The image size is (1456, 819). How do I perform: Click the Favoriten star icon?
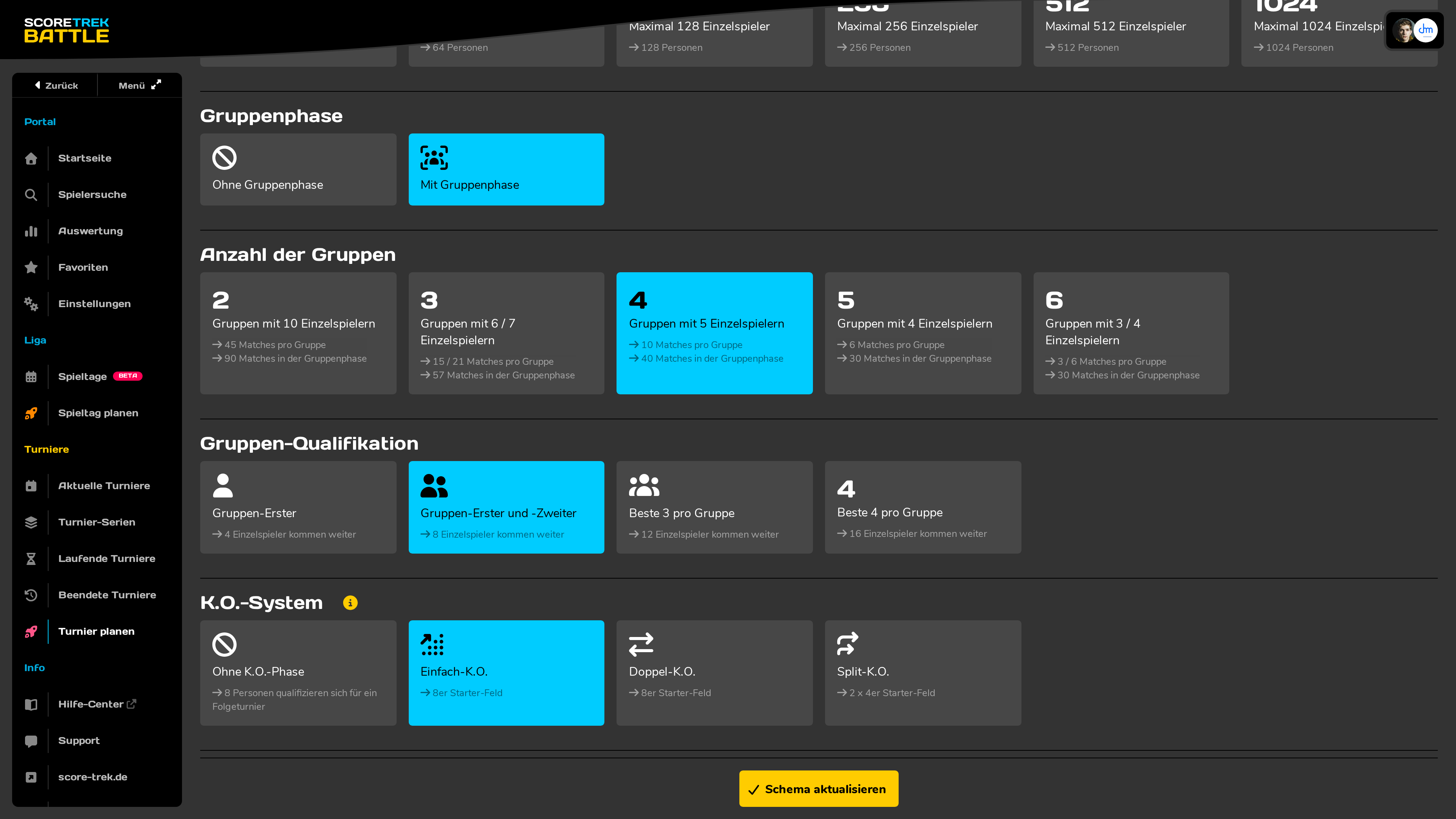point(31,267)
